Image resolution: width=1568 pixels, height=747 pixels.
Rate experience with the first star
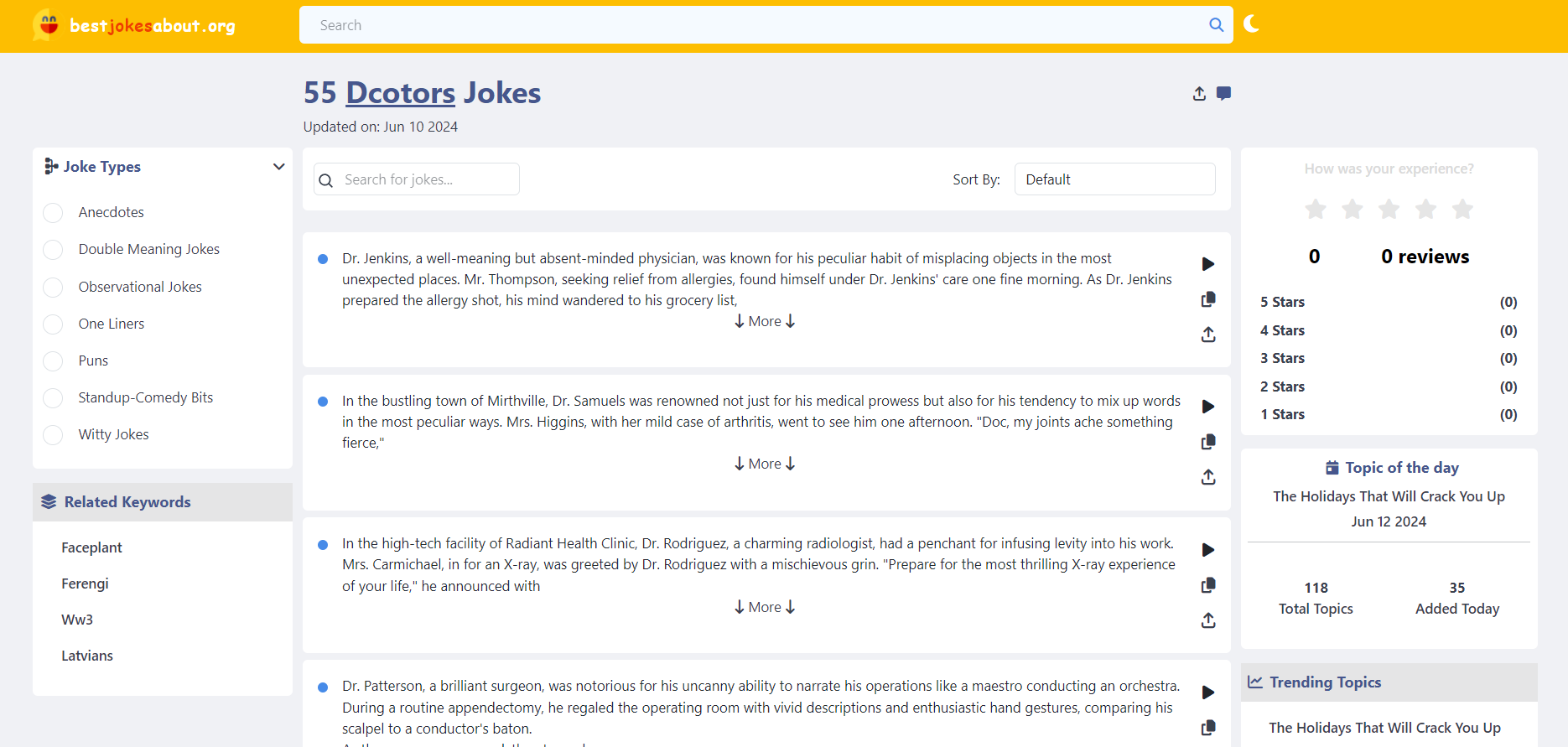click(1316, 209)
